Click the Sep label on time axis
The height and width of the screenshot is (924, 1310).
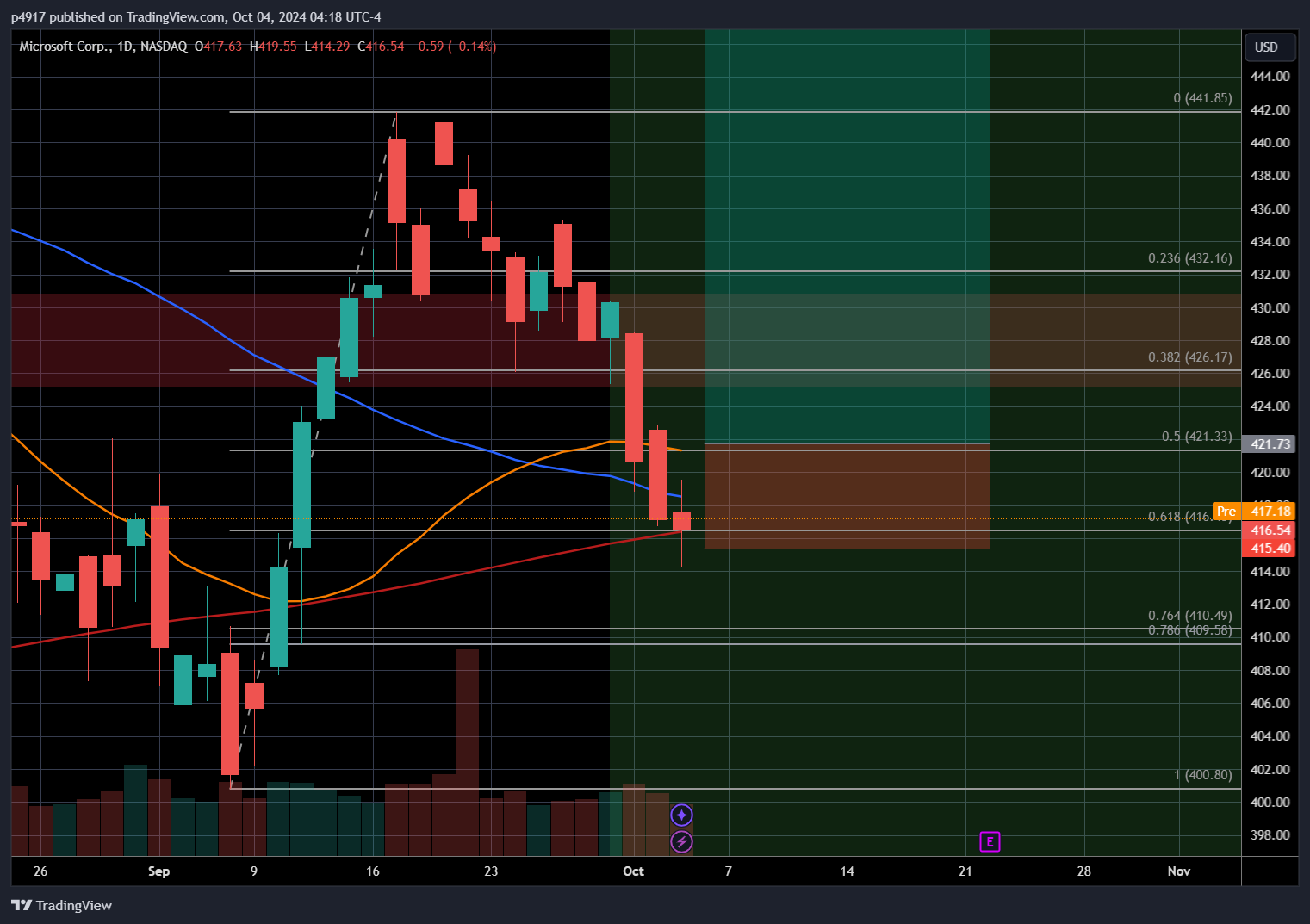(158, 871)
